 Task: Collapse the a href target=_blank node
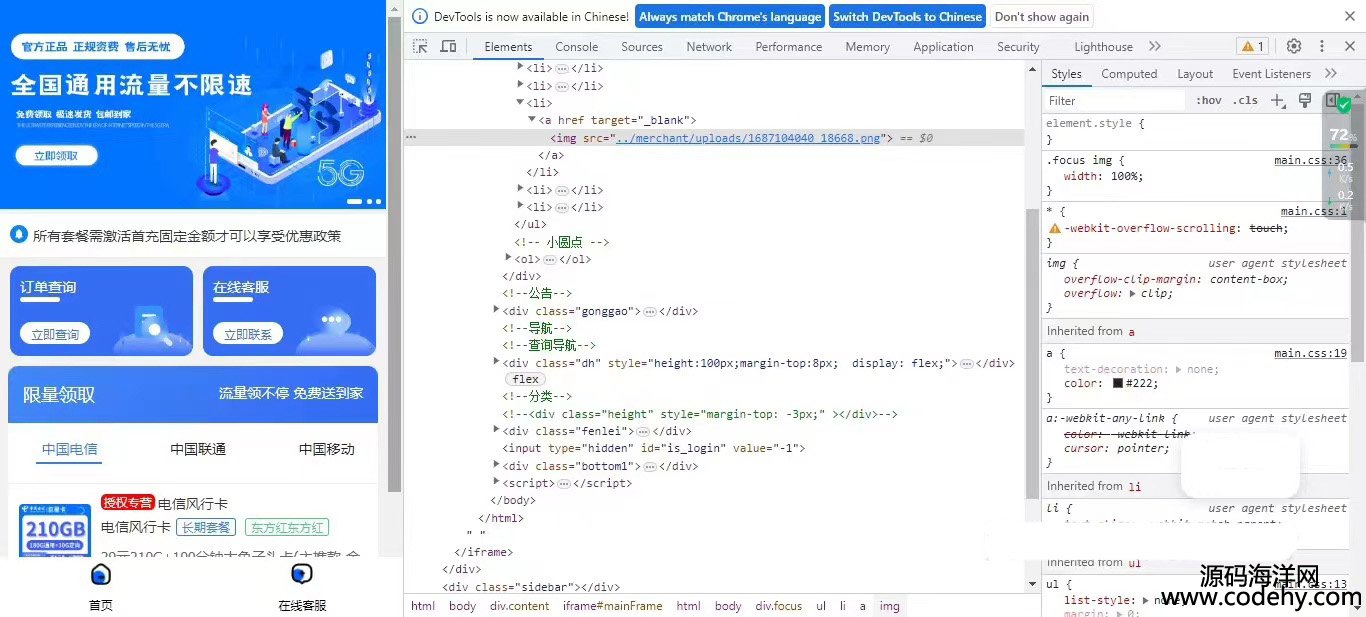[x=532, y=120]
